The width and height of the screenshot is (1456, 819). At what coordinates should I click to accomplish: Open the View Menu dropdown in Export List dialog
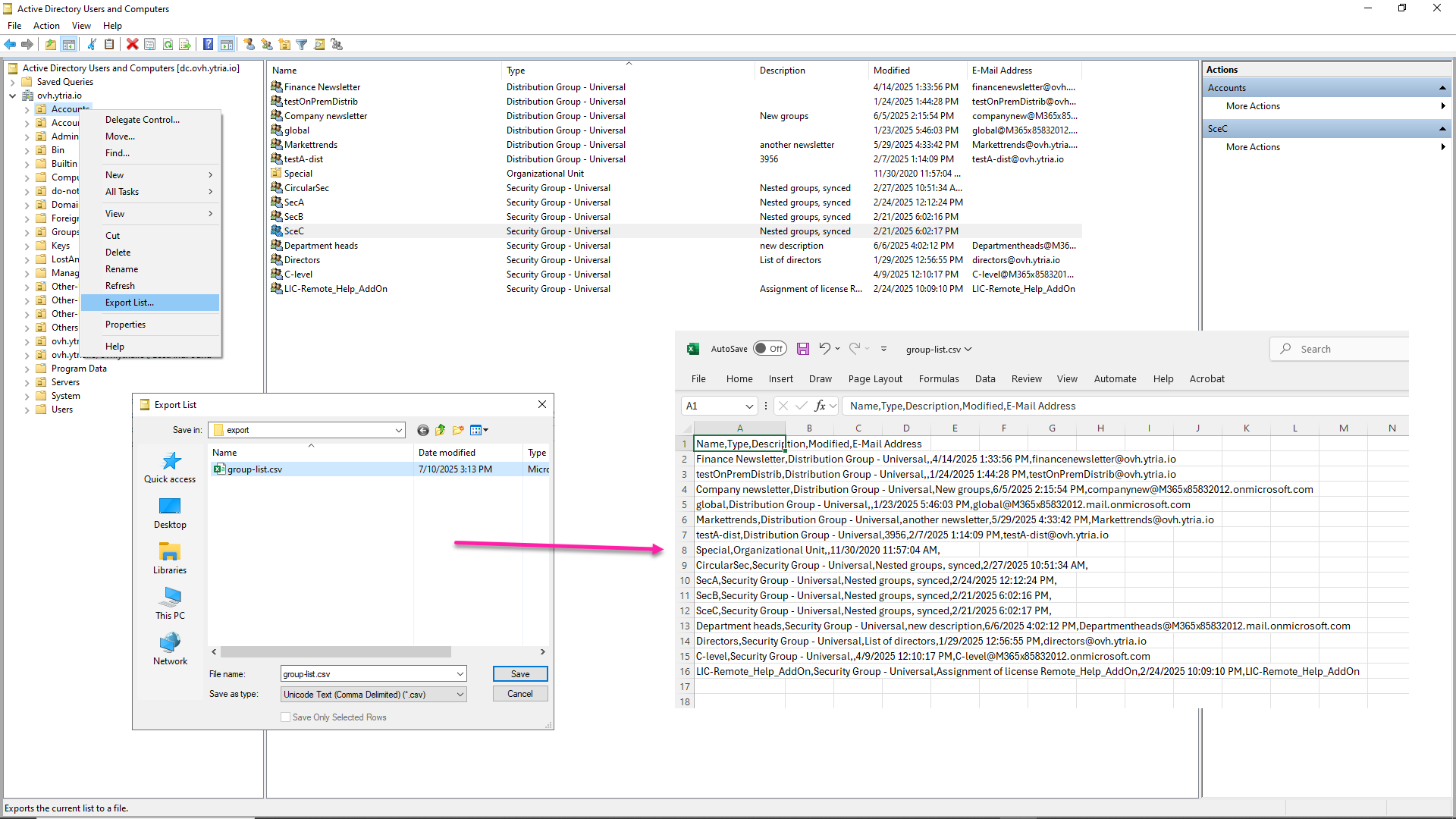[479, 430]
